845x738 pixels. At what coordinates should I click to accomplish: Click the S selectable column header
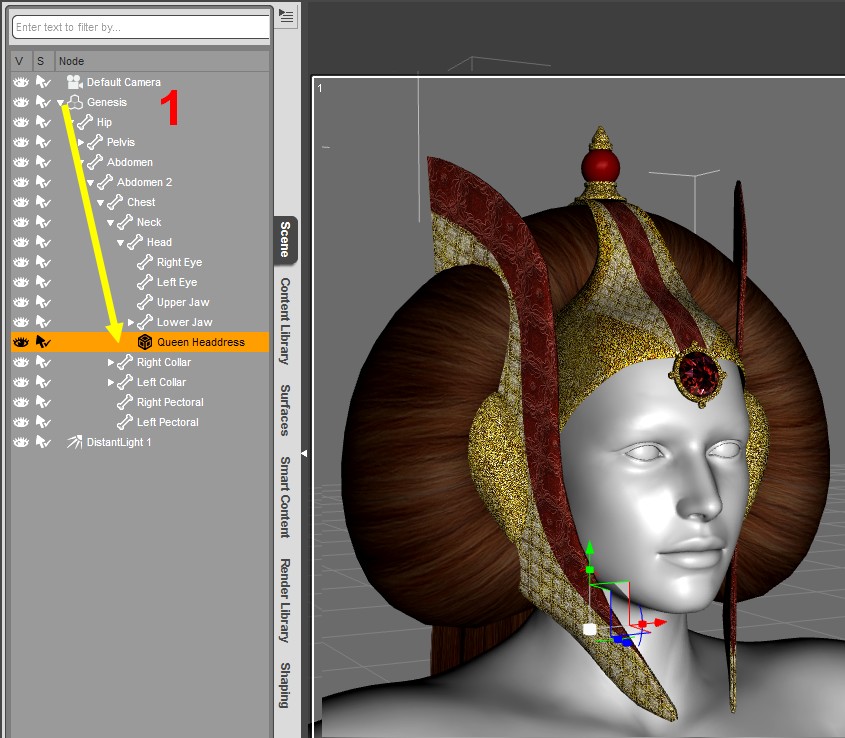43,61
